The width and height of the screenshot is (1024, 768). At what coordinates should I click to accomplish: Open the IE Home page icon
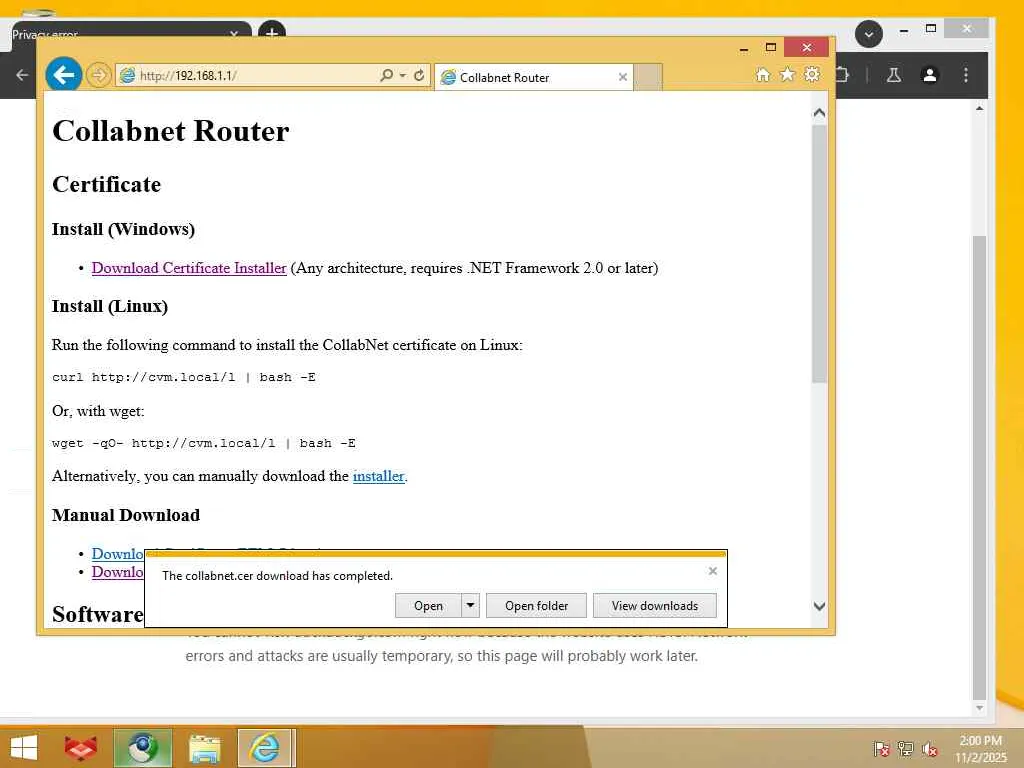coord(763,75)
